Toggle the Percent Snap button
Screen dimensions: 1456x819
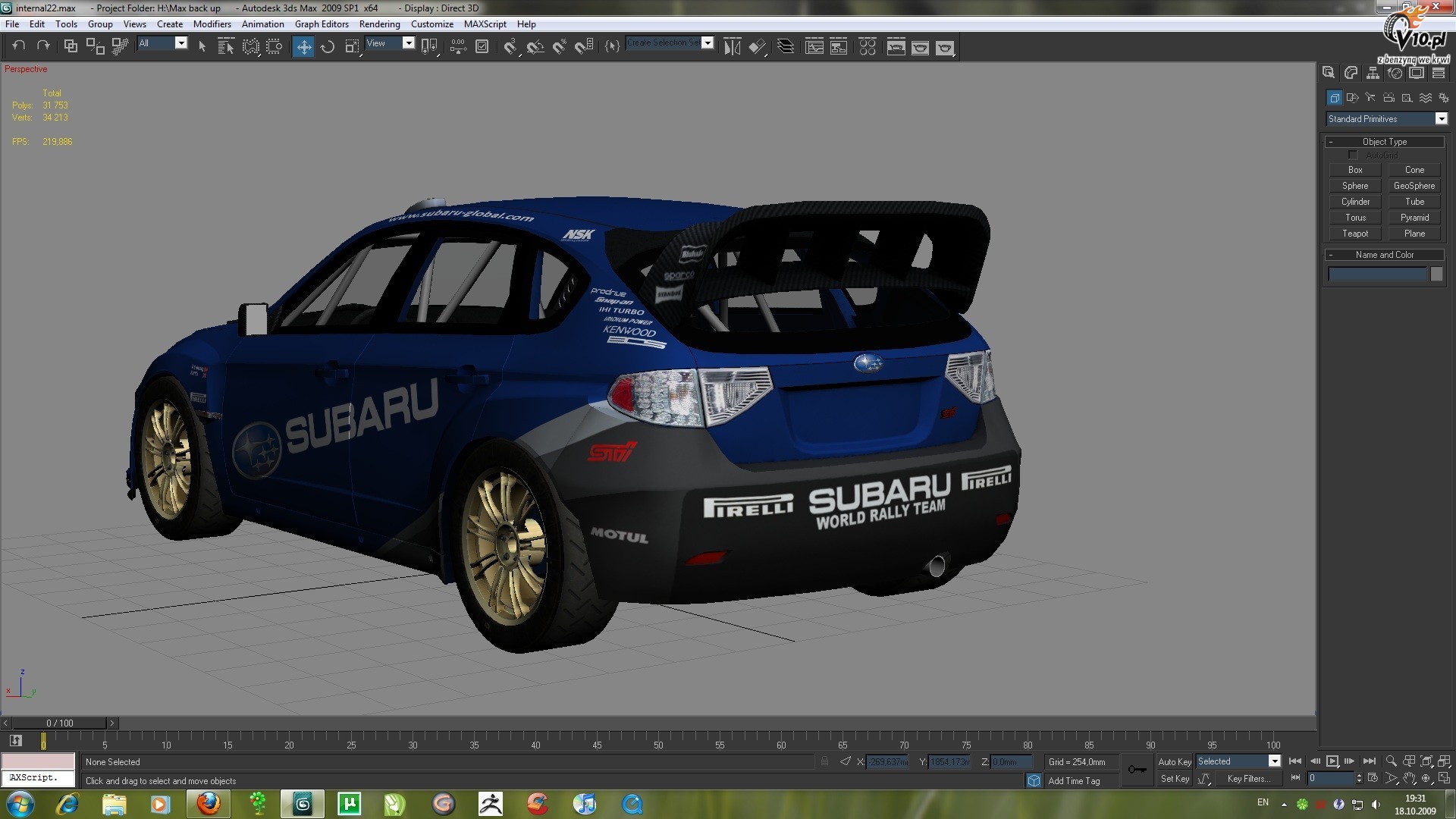[x=560, y=46]
